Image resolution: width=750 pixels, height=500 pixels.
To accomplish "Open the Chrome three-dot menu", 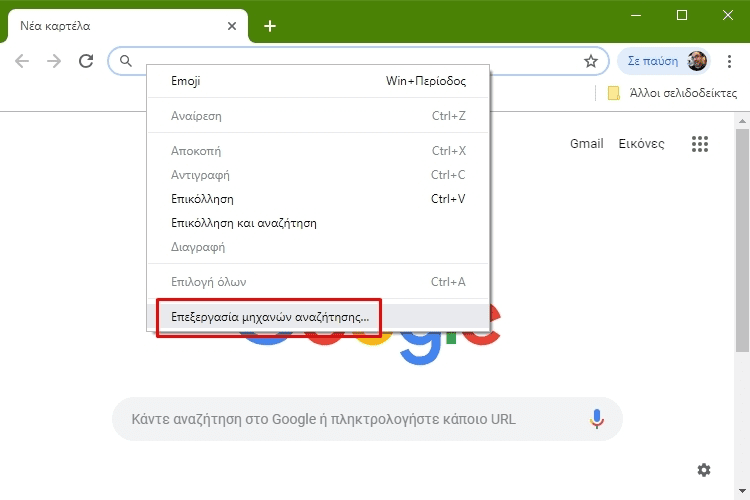I will tap(729, 61).
